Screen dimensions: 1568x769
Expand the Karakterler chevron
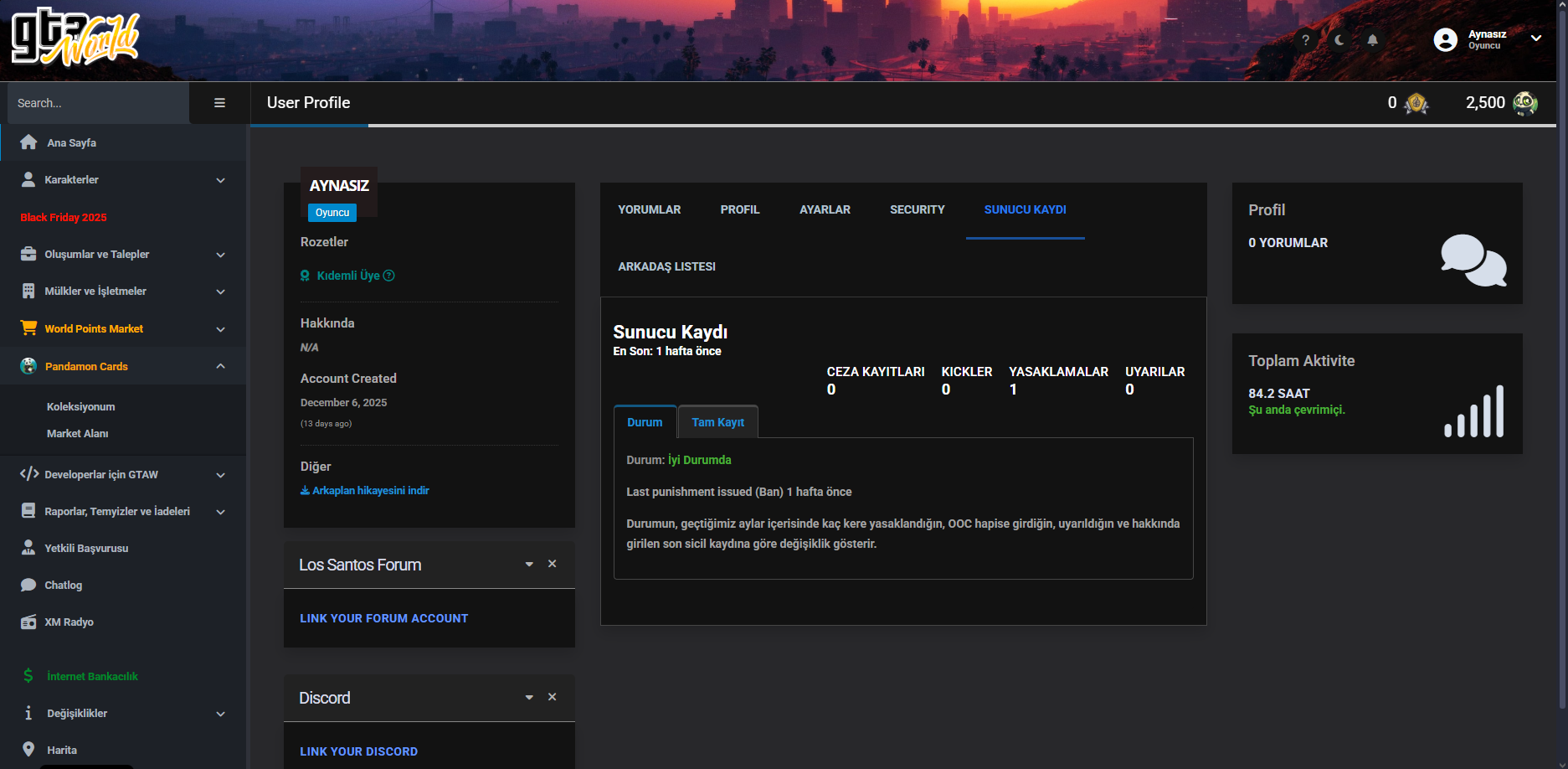[x=220, y=180]
